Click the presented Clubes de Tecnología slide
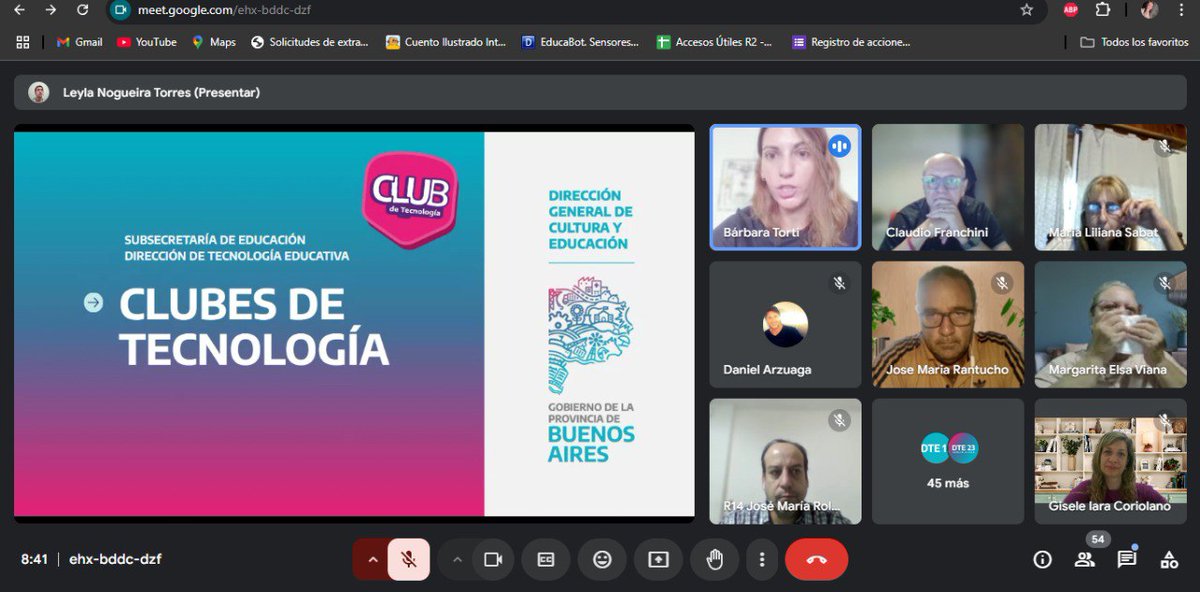The image size is (1200, 592). pos(354,324)
